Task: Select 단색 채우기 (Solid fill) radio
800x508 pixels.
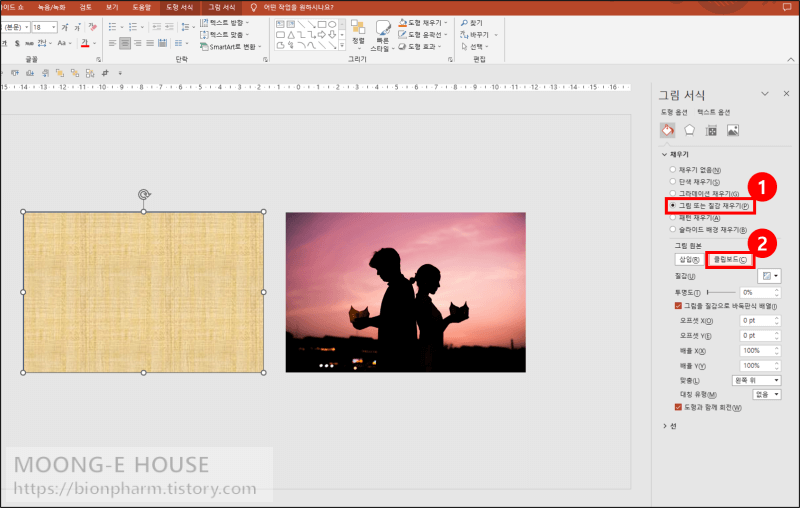Action: (672, 181)
